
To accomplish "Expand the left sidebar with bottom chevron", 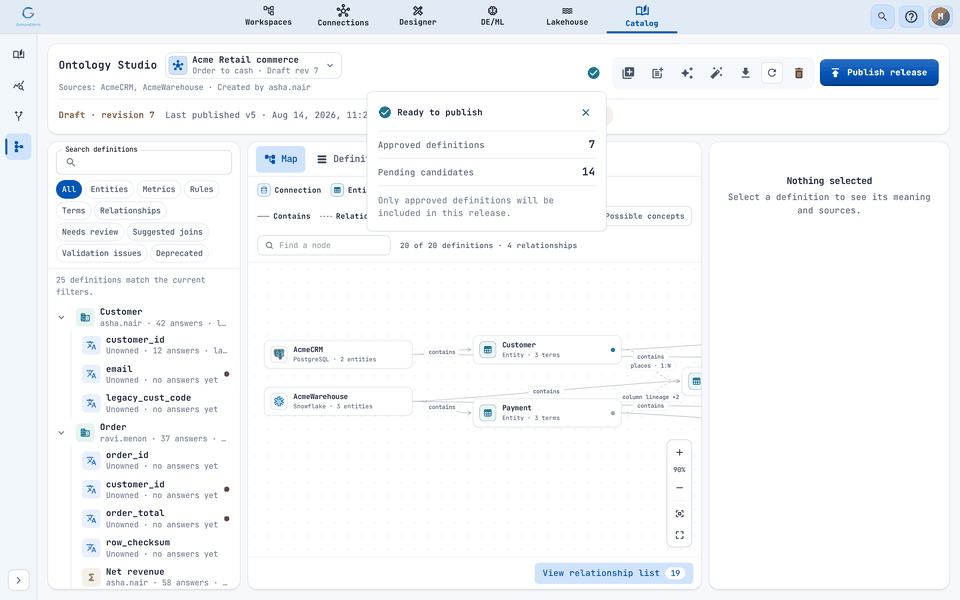I will pos(18,580).
